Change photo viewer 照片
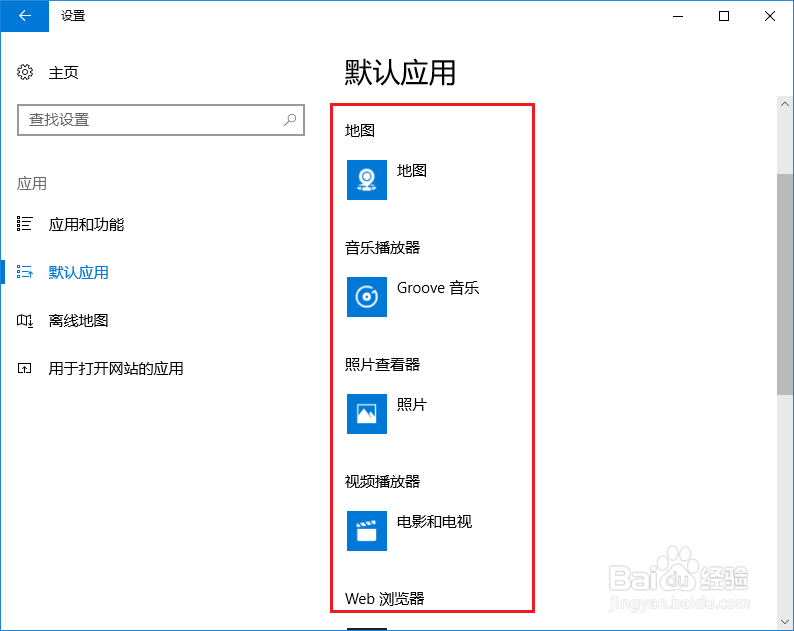This screenshot has width=794, height=631. pyautogui.click(x=412, y=405)
